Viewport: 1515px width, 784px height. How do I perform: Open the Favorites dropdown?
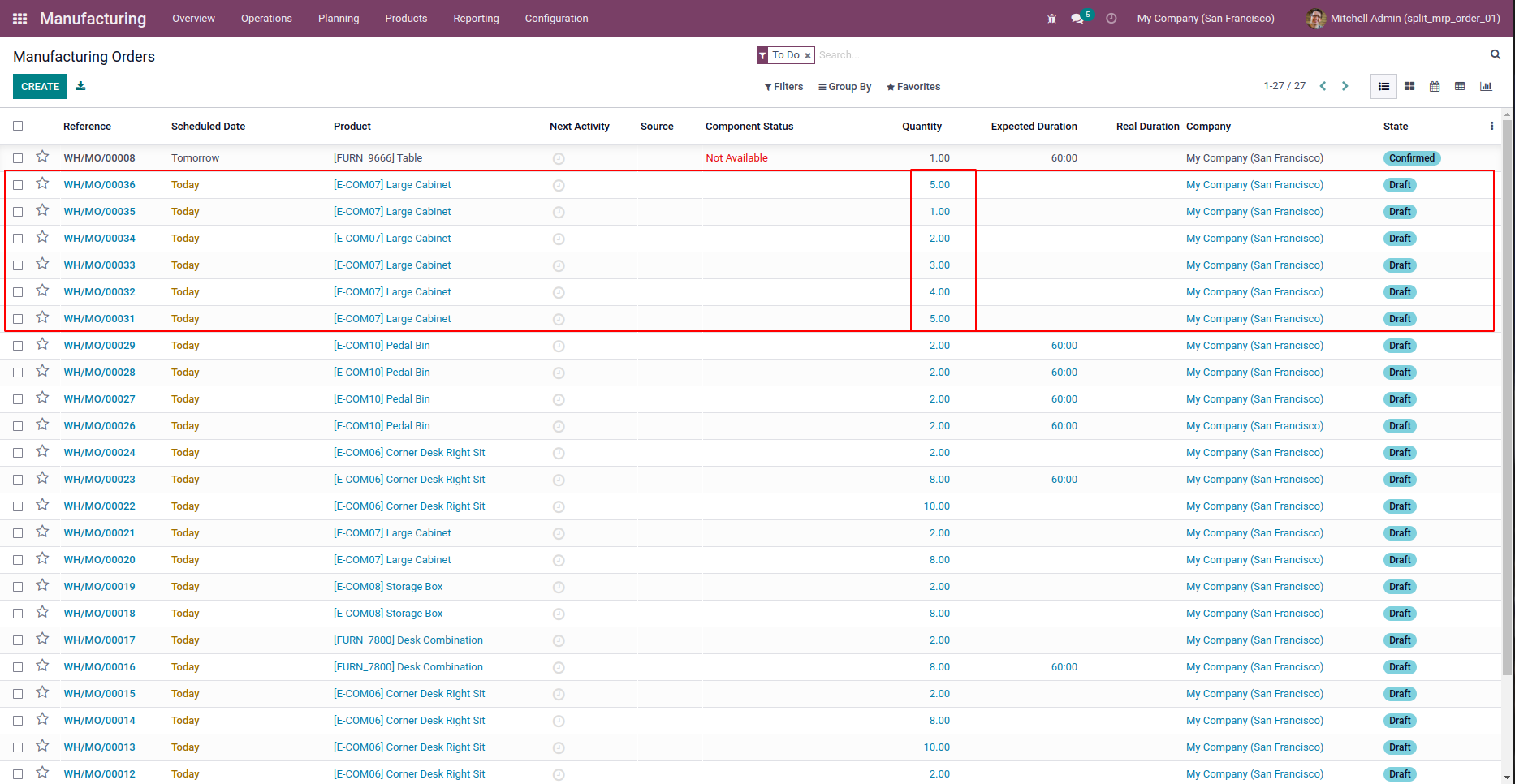(913, 87)
